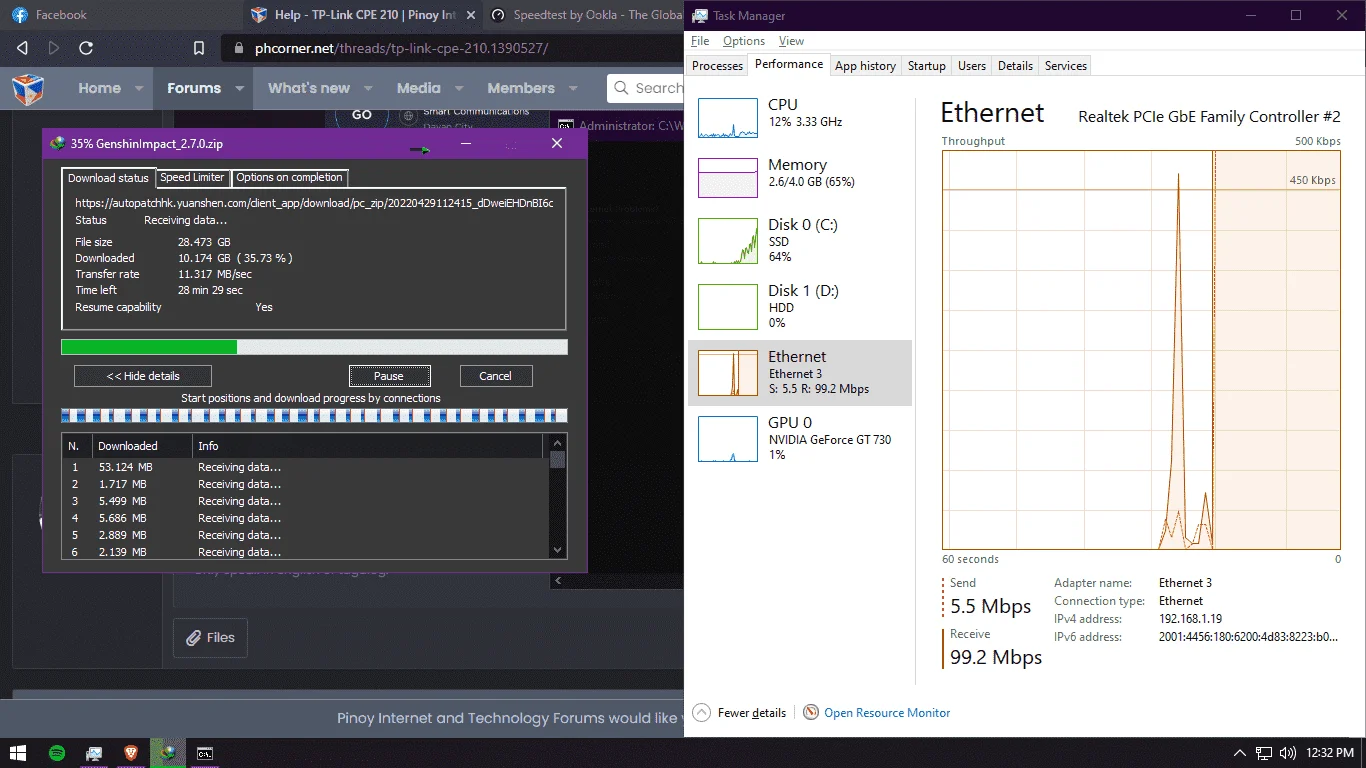Expand the Members dropdown arrow
The width and height of the screenshot is (1366, 768).
coord(574,88)
